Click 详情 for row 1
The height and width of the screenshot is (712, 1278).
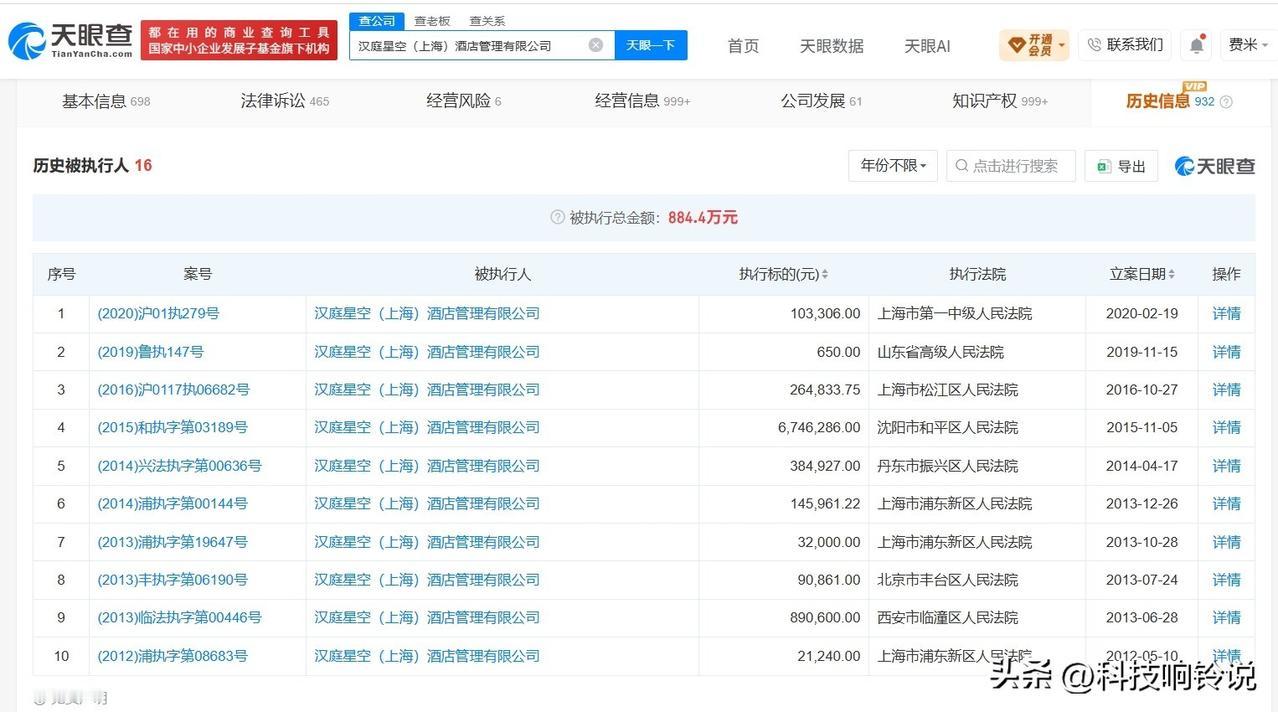tap(1226, 313)
